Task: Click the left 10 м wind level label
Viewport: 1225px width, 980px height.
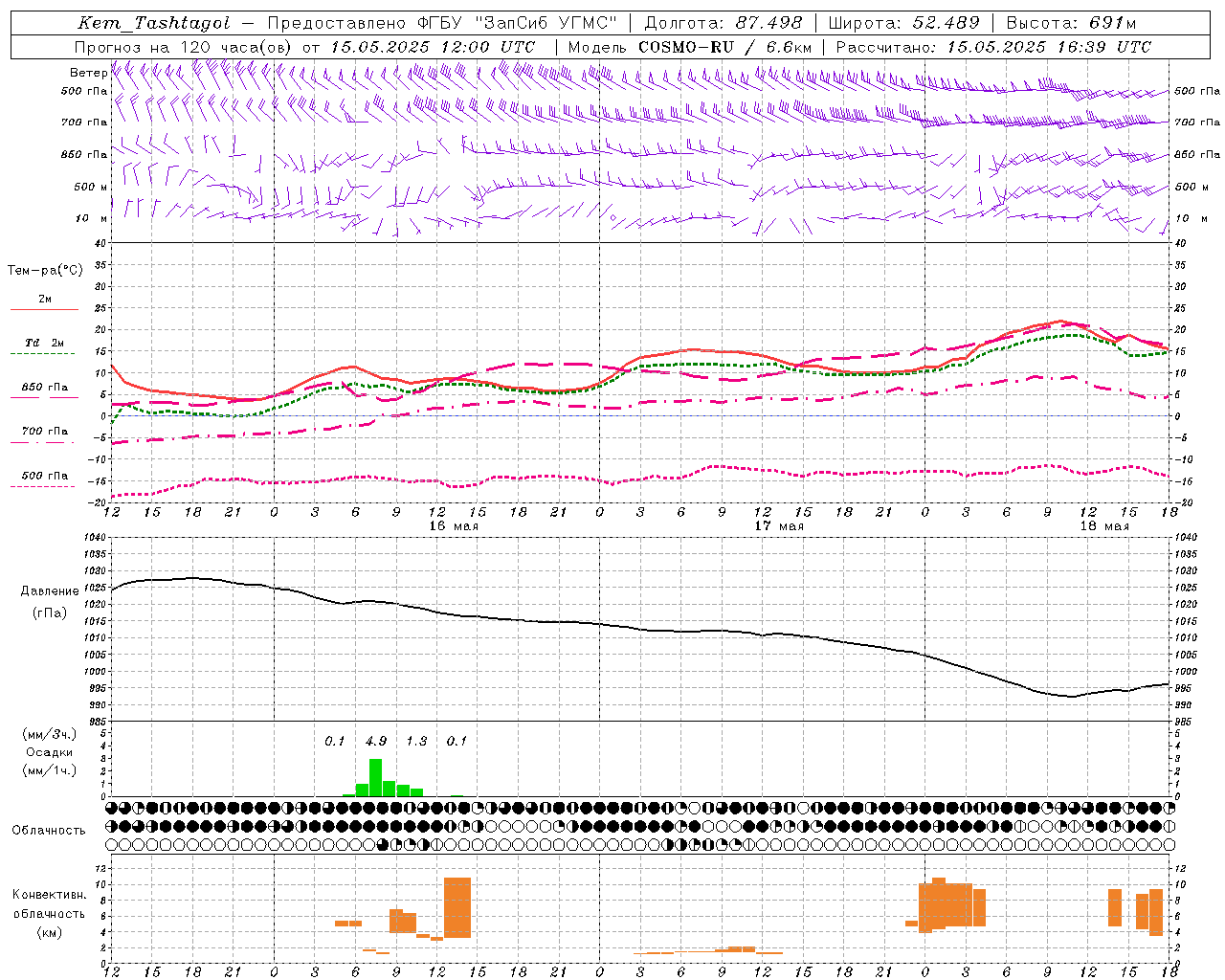Action: pyautogui.click(x=91, y=218)
